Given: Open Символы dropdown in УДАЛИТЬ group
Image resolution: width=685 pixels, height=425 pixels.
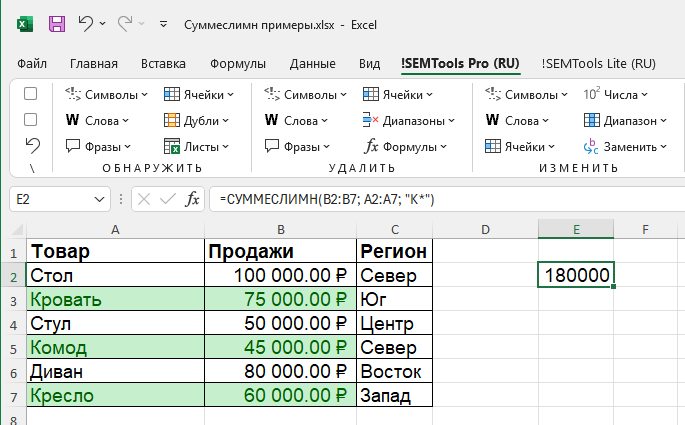Looking at the screenshot, I should 305,94.
